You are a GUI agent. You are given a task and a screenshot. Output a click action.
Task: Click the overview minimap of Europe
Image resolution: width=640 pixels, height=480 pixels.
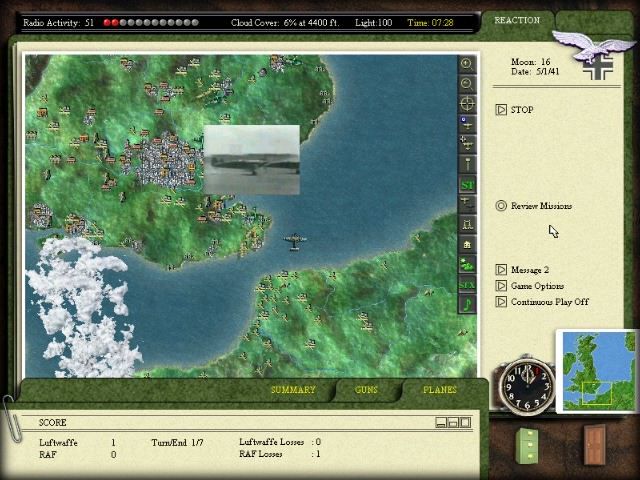pos(596,370)
